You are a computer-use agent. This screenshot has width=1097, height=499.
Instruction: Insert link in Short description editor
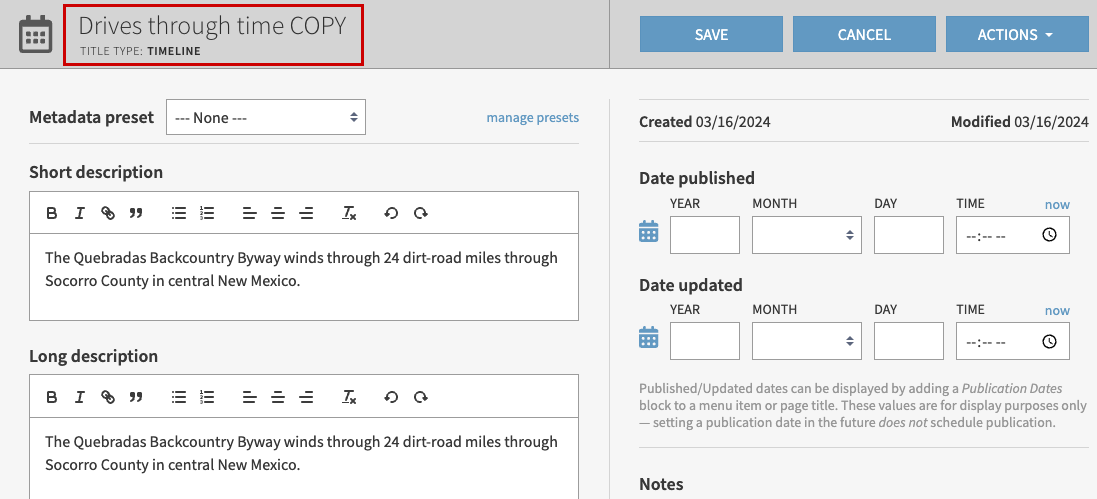[108, 213]
